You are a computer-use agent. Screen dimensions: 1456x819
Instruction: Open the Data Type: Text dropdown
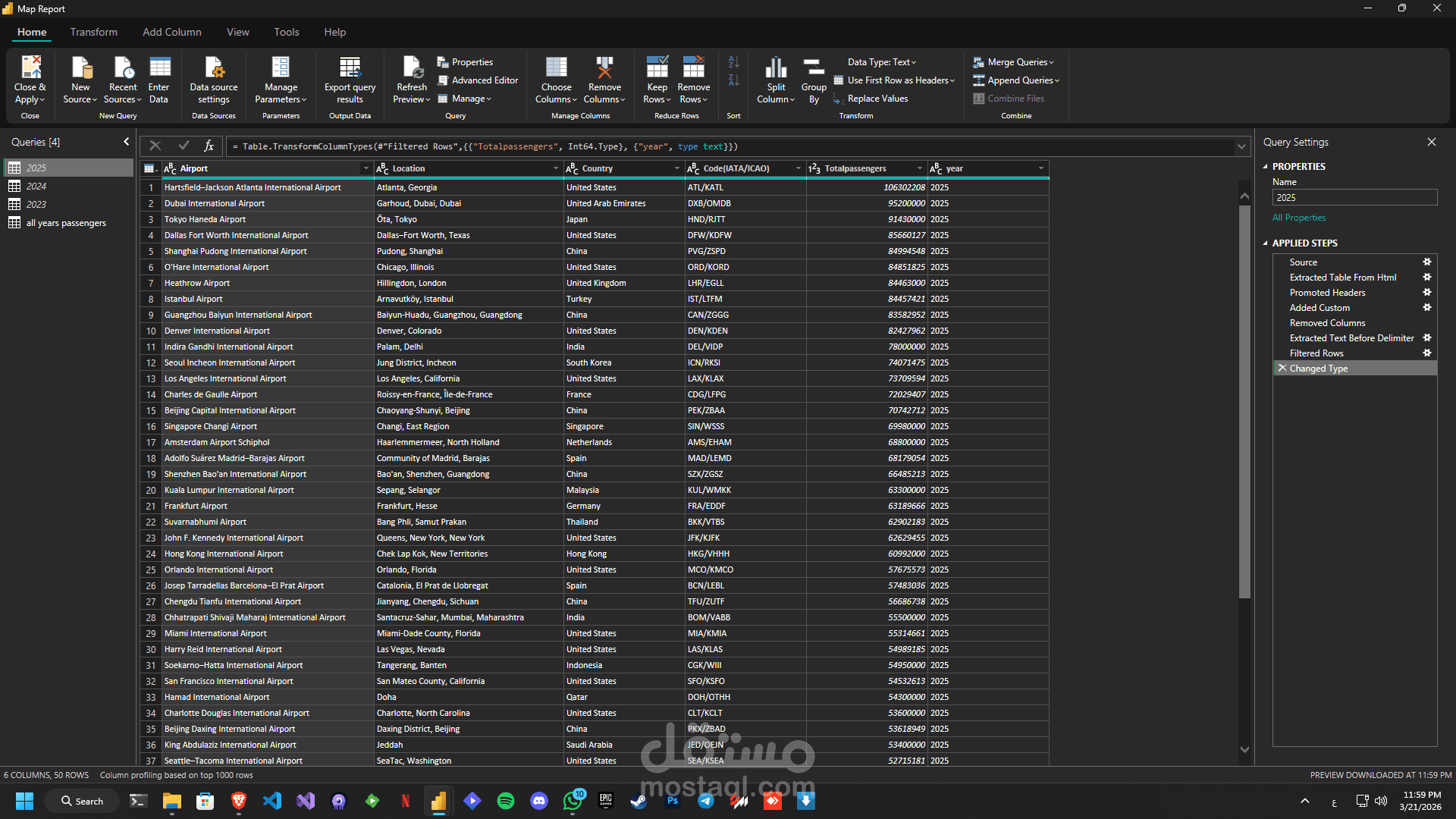[882, 62]
